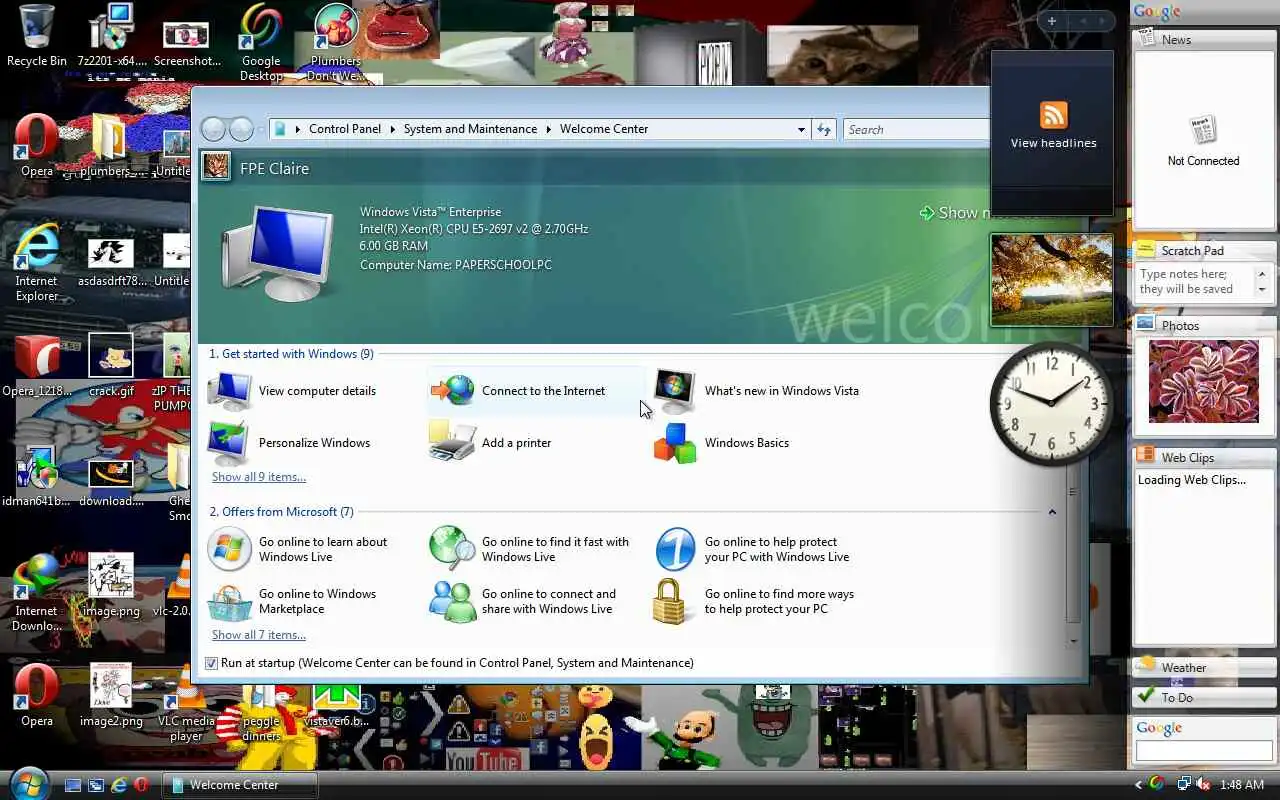Expand System and Maintenance breadcrumb arrow
The width and height of the screenshot is (1280, 800).
coord(548,129)
